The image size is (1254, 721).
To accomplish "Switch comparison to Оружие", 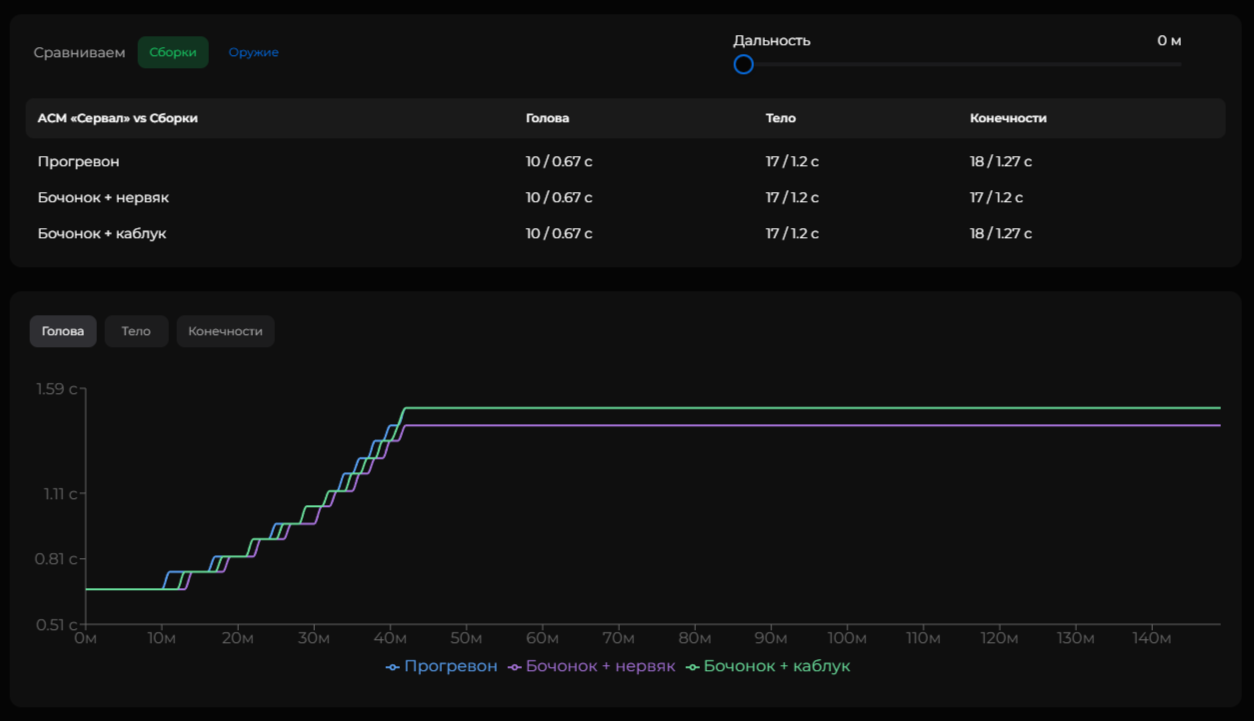I will pos(253,52).
